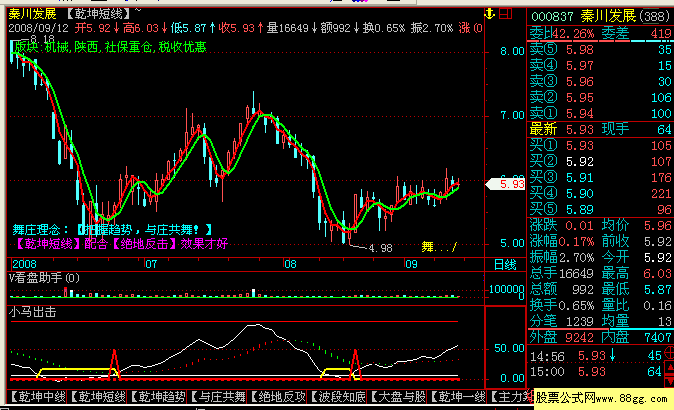This screenshot has width=674, height=410.
Task: Click the 最高 6.03 field
Action: pyautogui.click(x=637, y=273)
